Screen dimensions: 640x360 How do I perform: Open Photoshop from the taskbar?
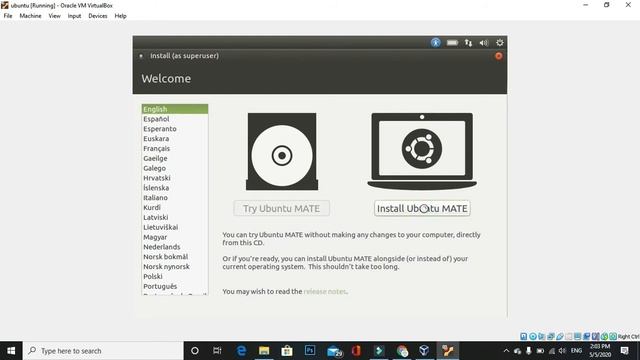click(x=310, y=351)
